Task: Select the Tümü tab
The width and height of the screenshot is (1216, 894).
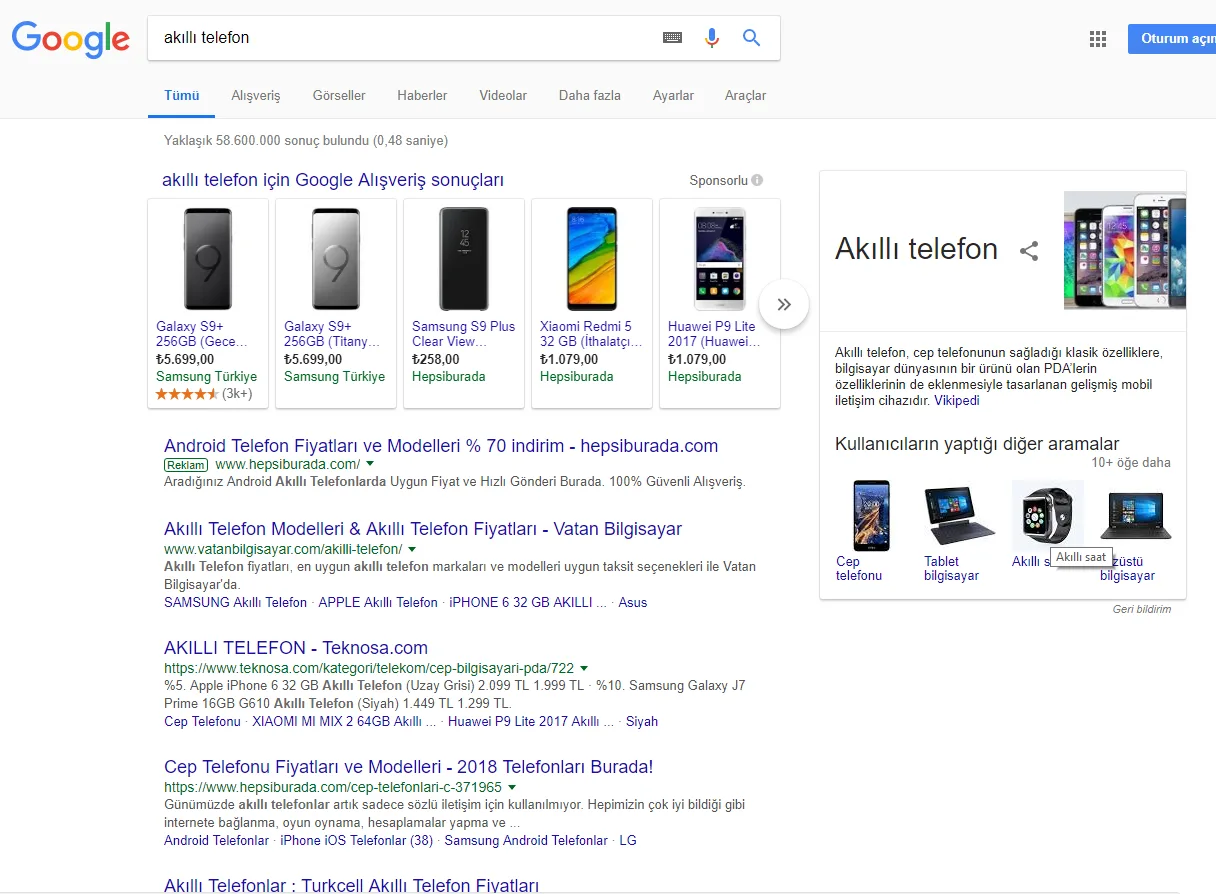Action: pos(182,96)
